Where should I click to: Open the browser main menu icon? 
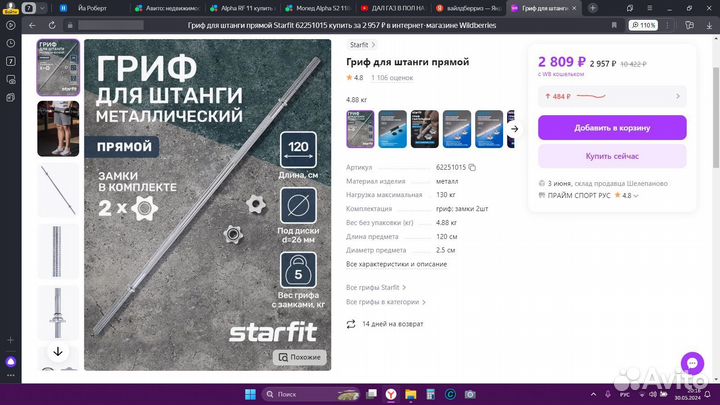(x=649, y=8)
